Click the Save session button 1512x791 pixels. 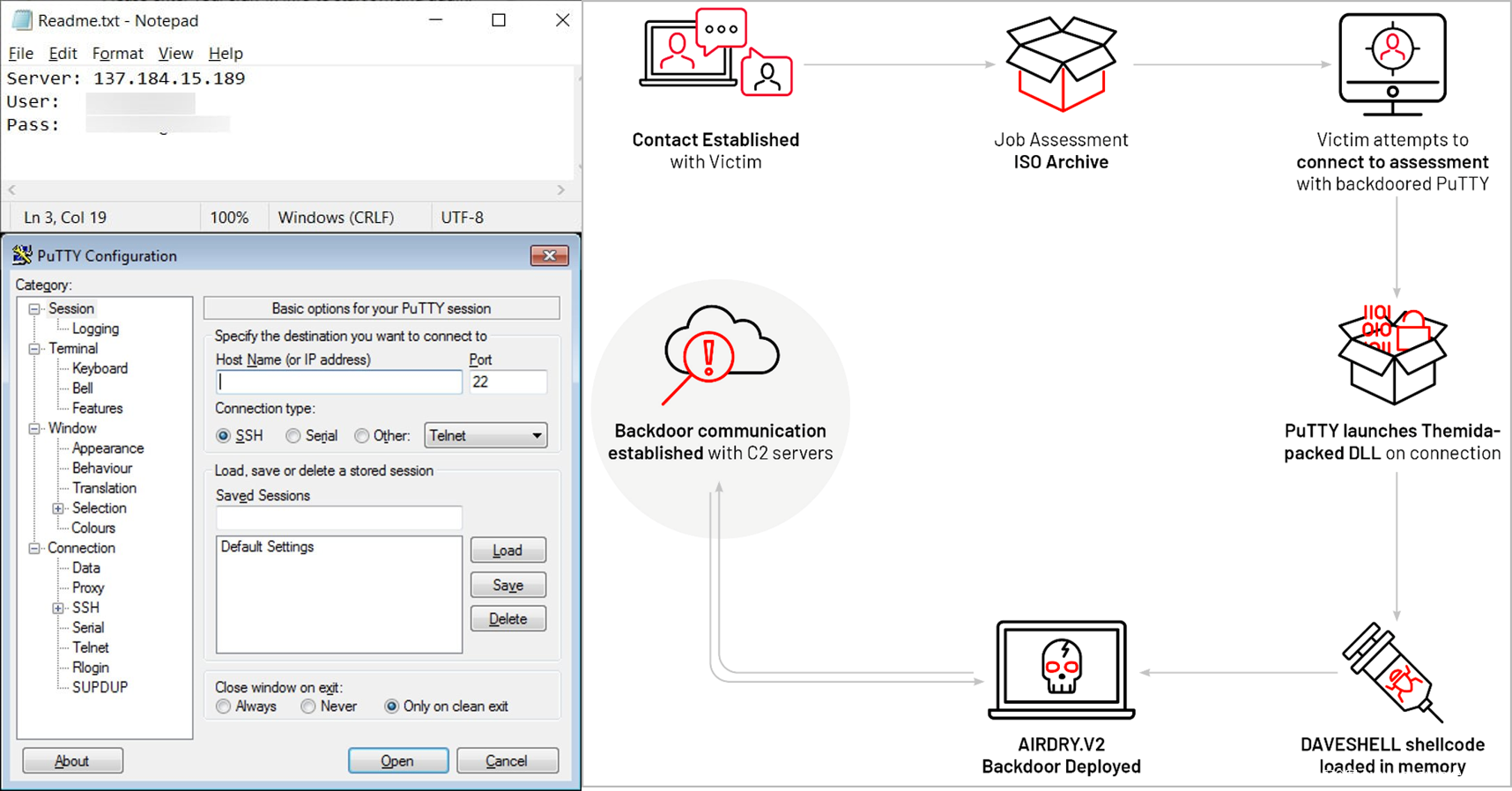[508, 585]
